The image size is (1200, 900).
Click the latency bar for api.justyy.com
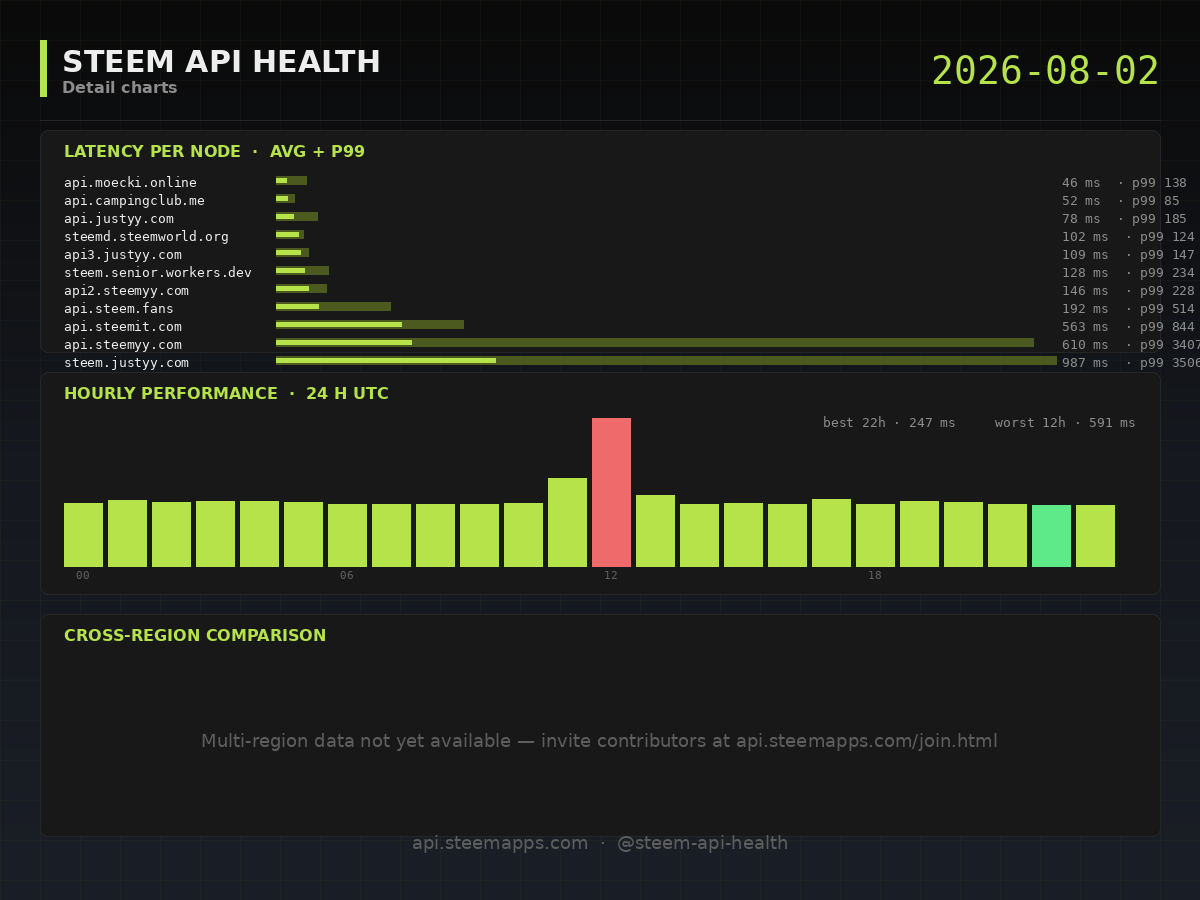tap(297, 217)
